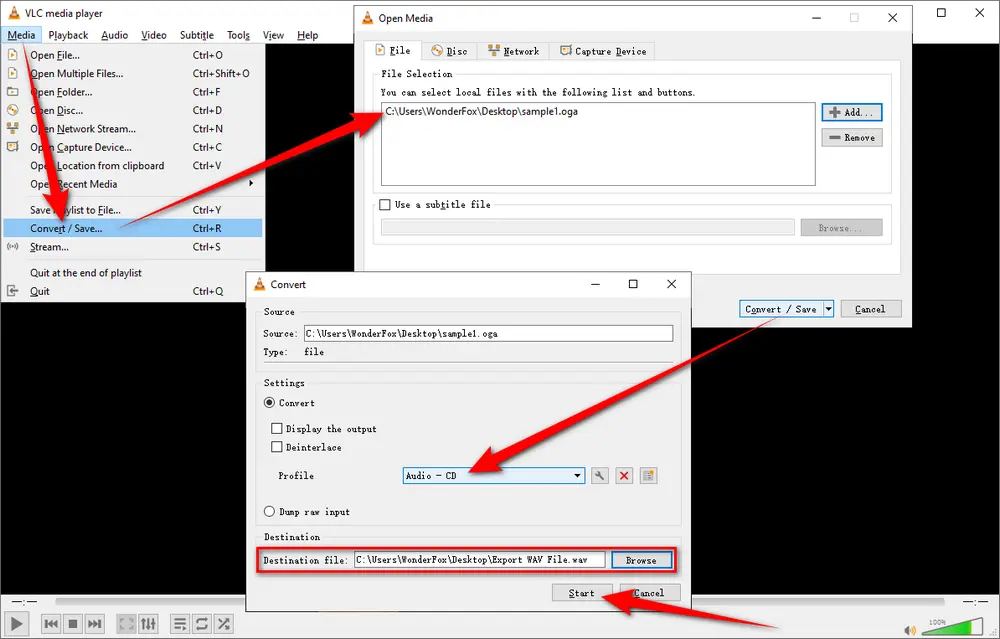The height and width of the screenshot is (639, 1000).
Task: Open the Playback menu
Action: click(68, 35)
